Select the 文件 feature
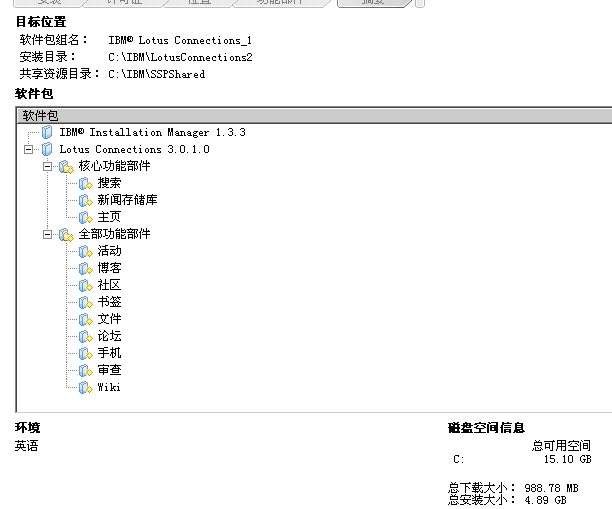This screenshot has height=509, width=612. click(x=109, y=319)
